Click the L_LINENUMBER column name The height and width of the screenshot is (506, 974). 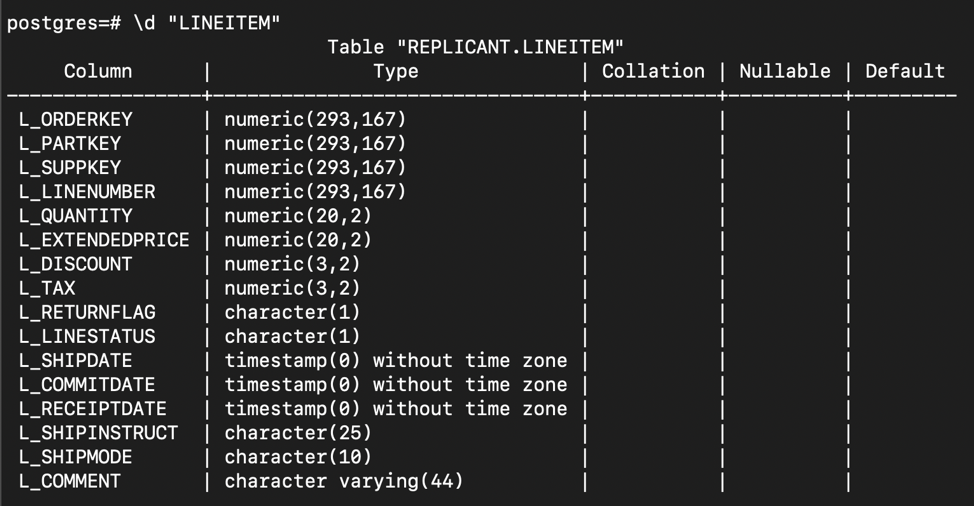click(87, 192)
